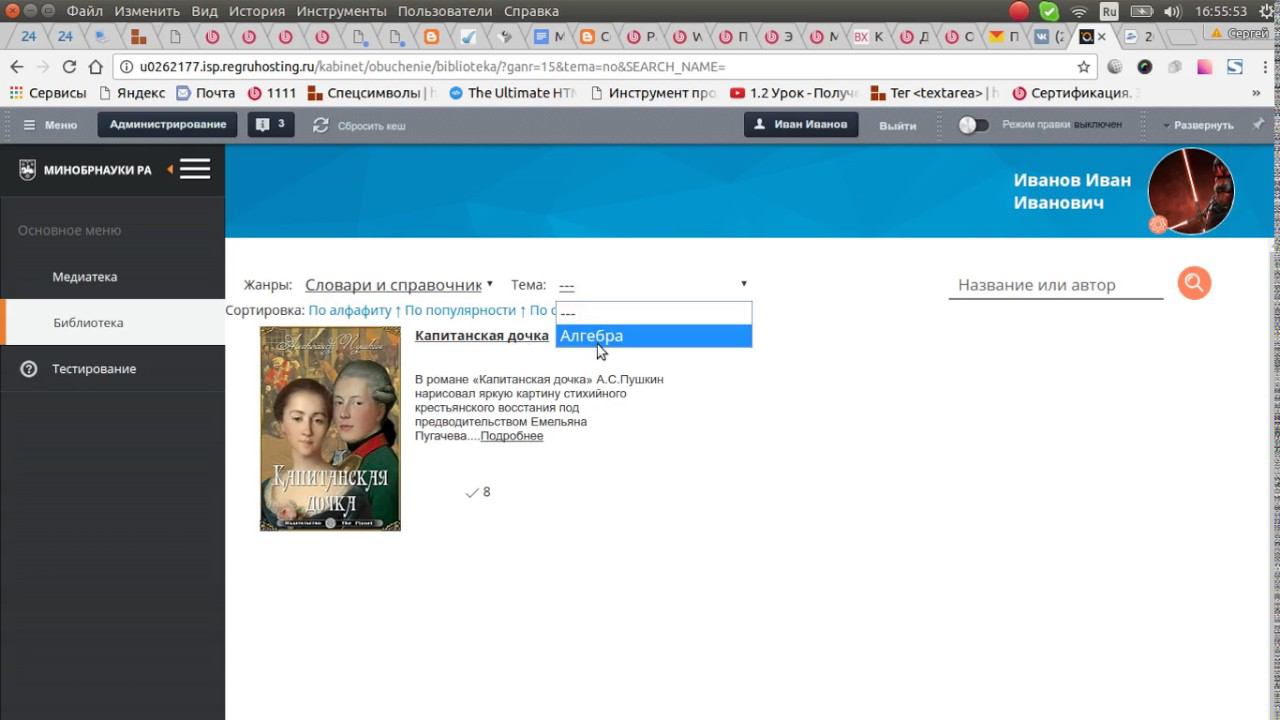This screenshot has width=1280, height=720.
Task: Click the browser forward arrow
Action: click(x=43, y=67)
